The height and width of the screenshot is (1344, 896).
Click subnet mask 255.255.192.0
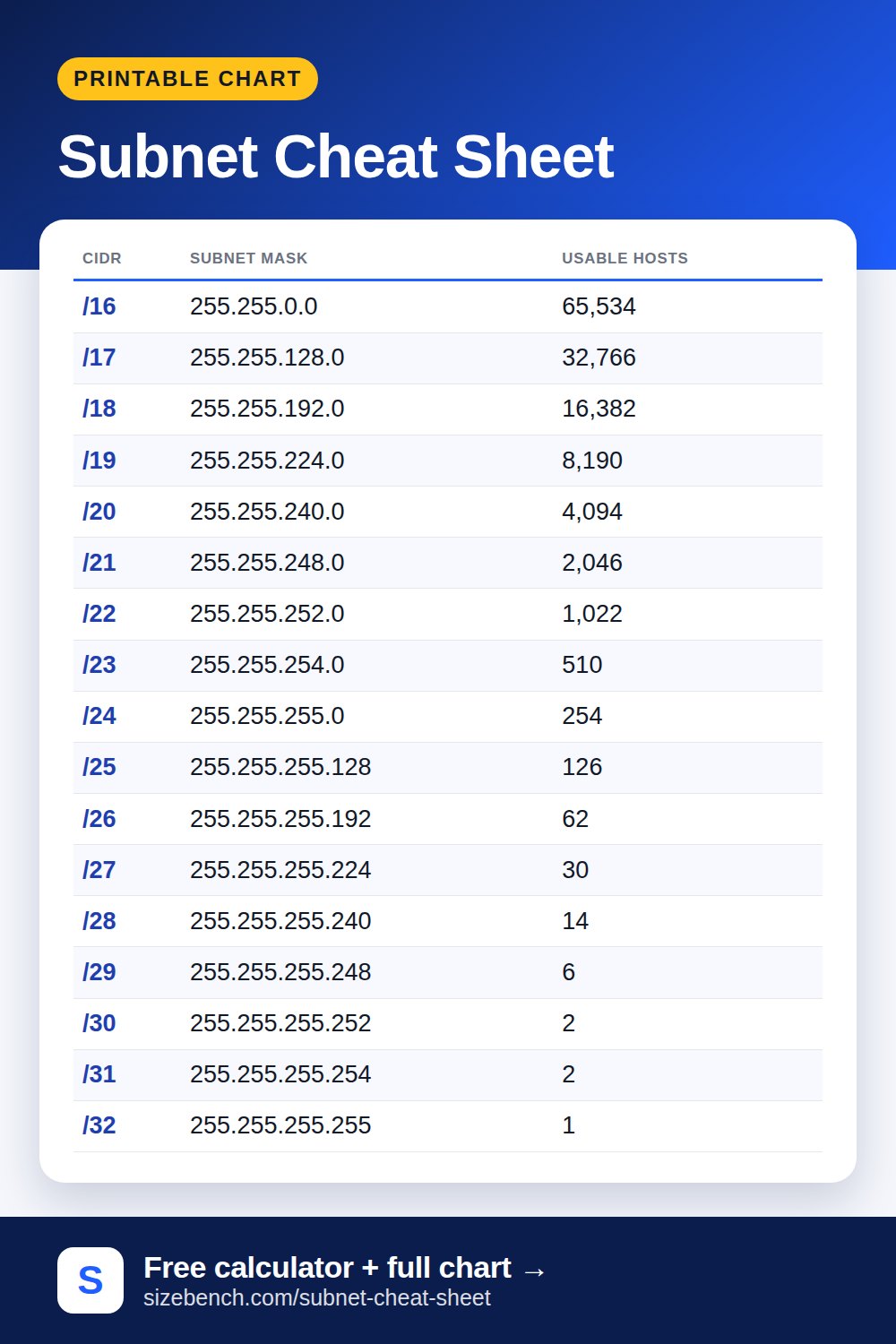[267, 409]
